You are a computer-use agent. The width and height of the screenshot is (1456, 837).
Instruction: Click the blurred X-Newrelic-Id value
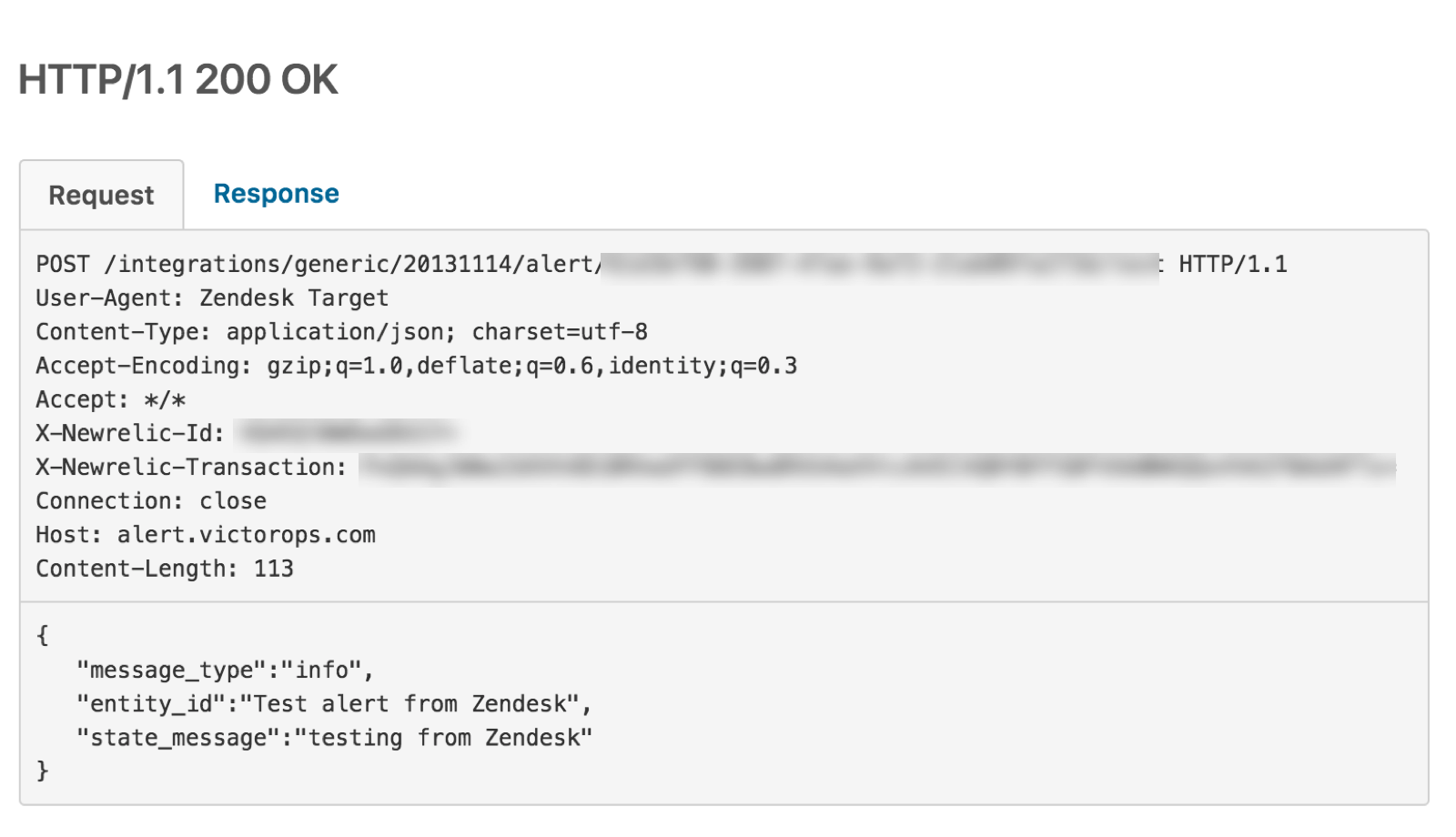pyautogui.click(x=346, y=433)
